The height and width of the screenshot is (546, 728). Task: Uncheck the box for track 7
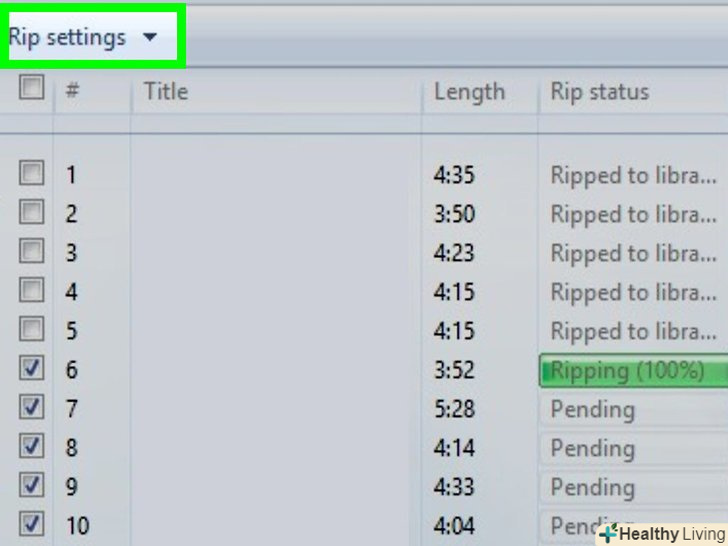click(x=32, y=407)
